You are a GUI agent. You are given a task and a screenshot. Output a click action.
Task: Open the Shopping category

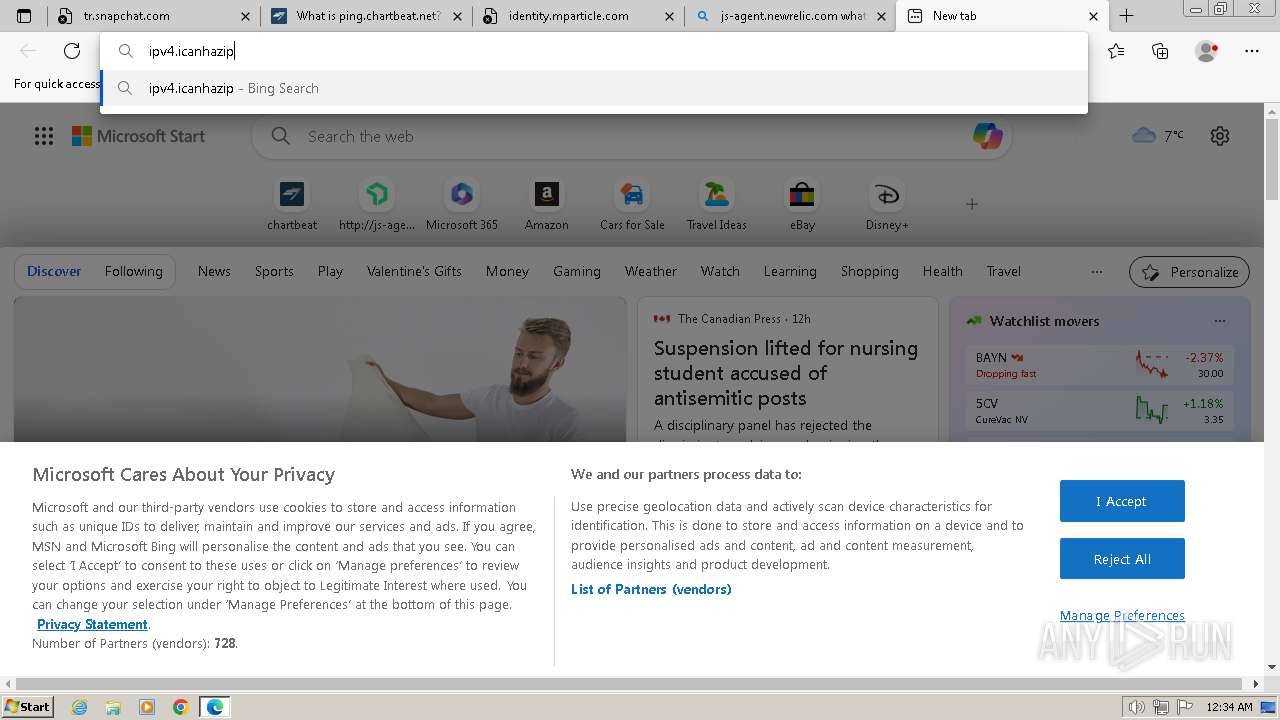869,271
